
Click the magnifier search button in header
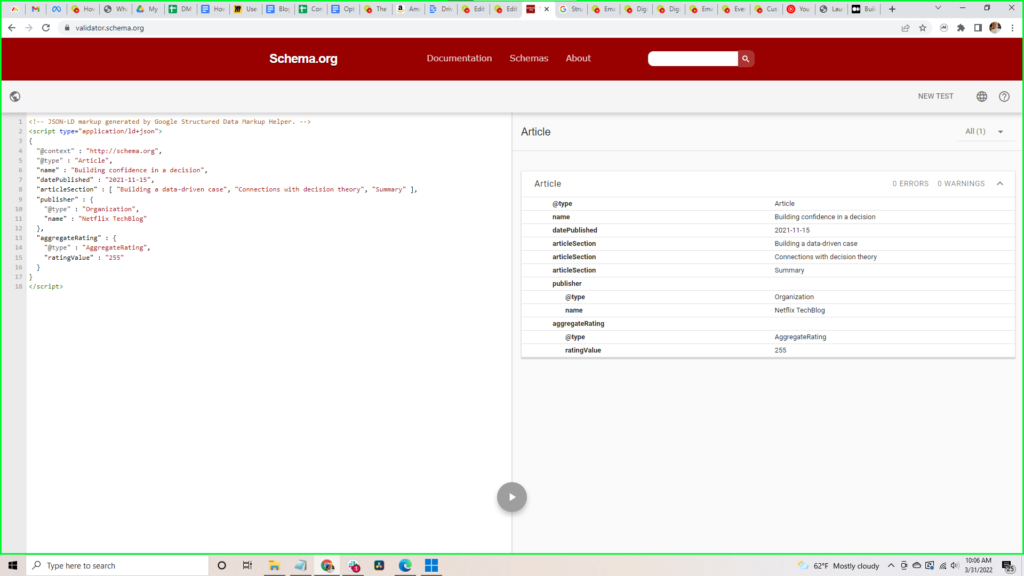746,59
